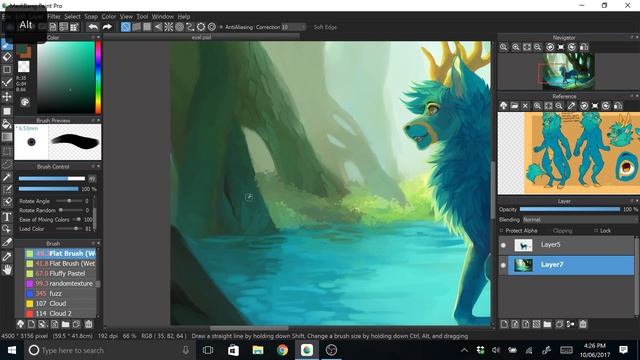640x360 pixels.
Task: Adjust the Rotate Angle slider
Action: click(x=69, y=201)
